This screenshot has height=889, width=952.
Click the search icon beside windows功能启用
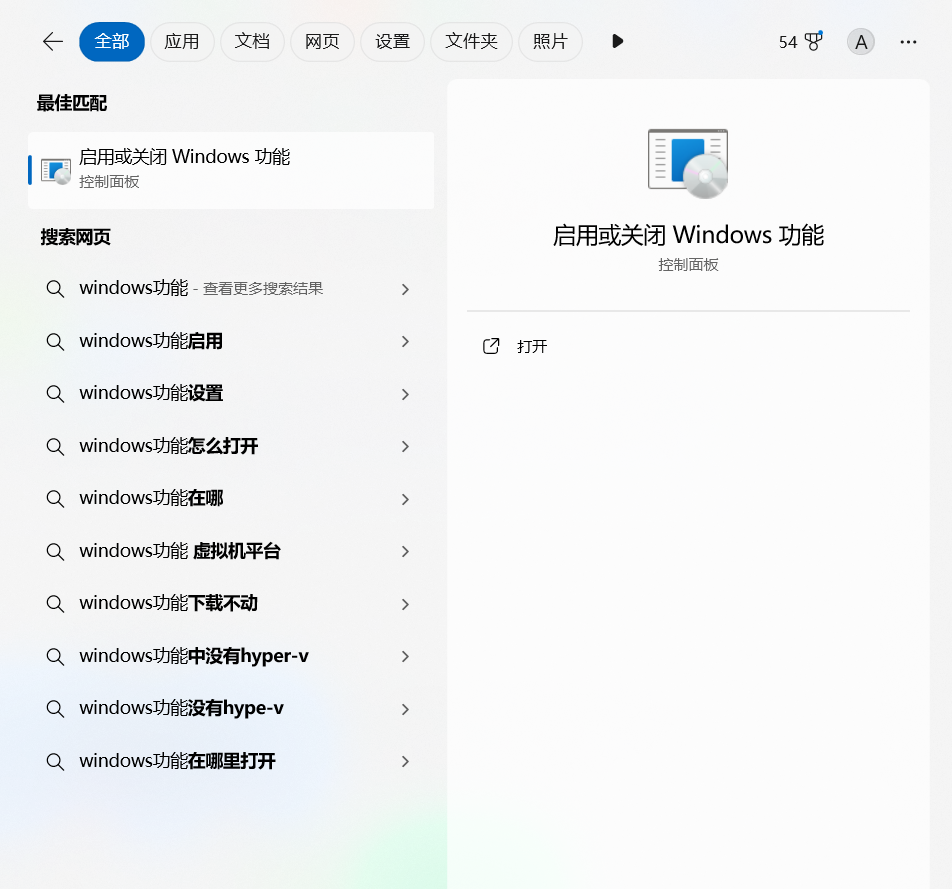pyautogui.click(x=55, y=341)
